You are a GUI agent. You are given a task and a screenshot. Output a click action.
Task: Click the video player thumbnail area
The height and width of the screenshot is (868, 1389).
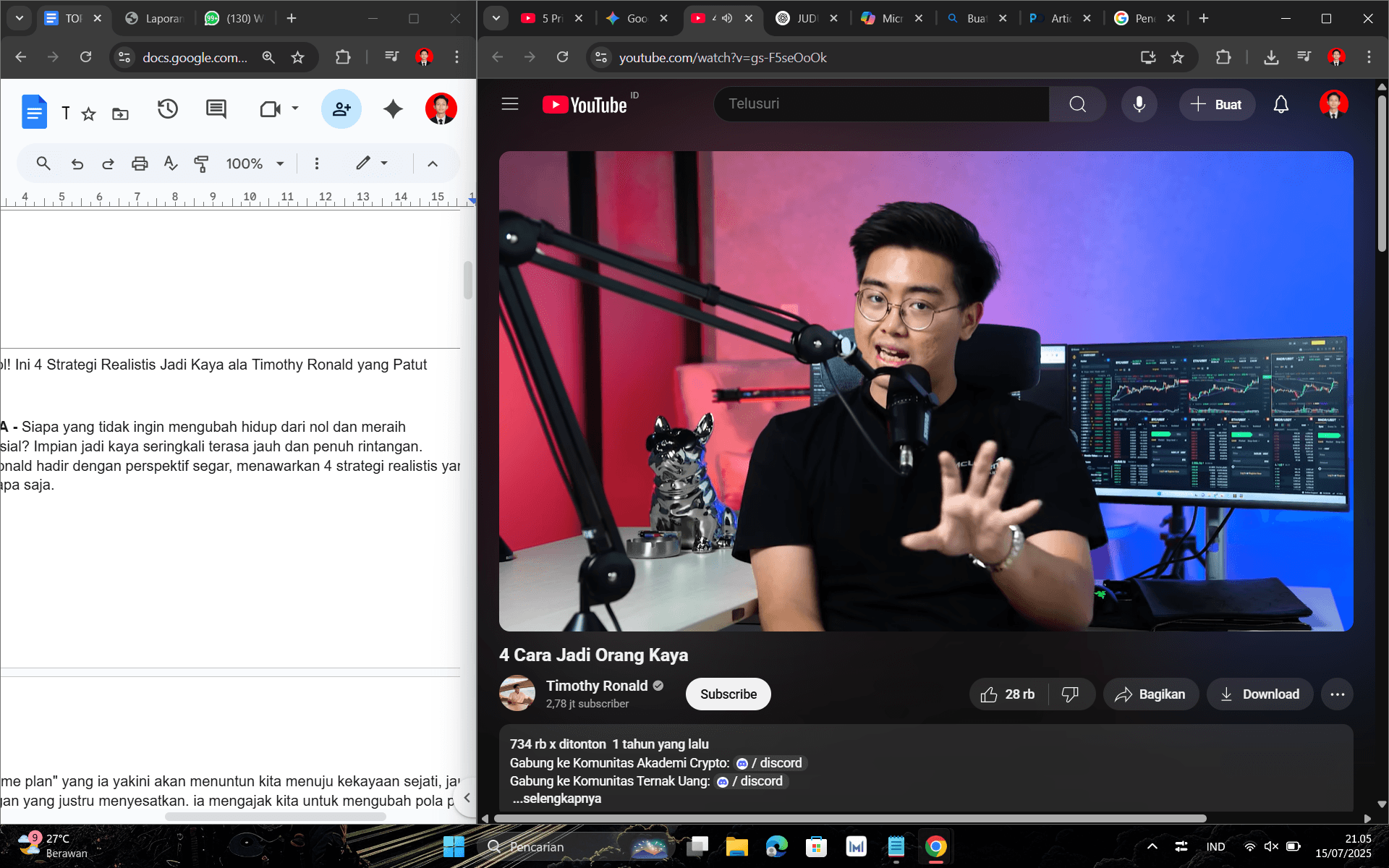[926, 391]
